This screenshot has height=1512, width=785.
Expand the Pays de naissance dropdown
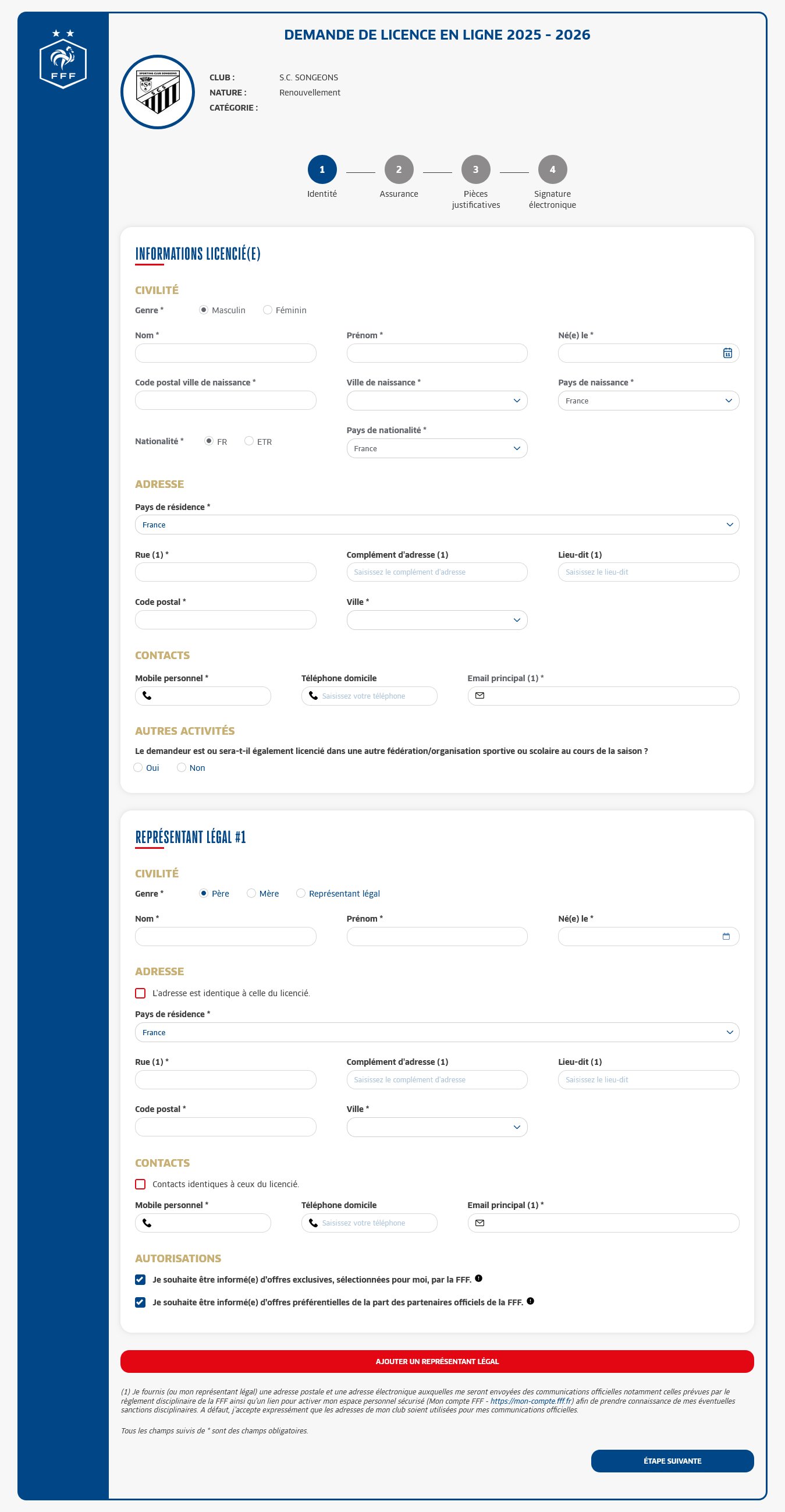pos(648,401)
